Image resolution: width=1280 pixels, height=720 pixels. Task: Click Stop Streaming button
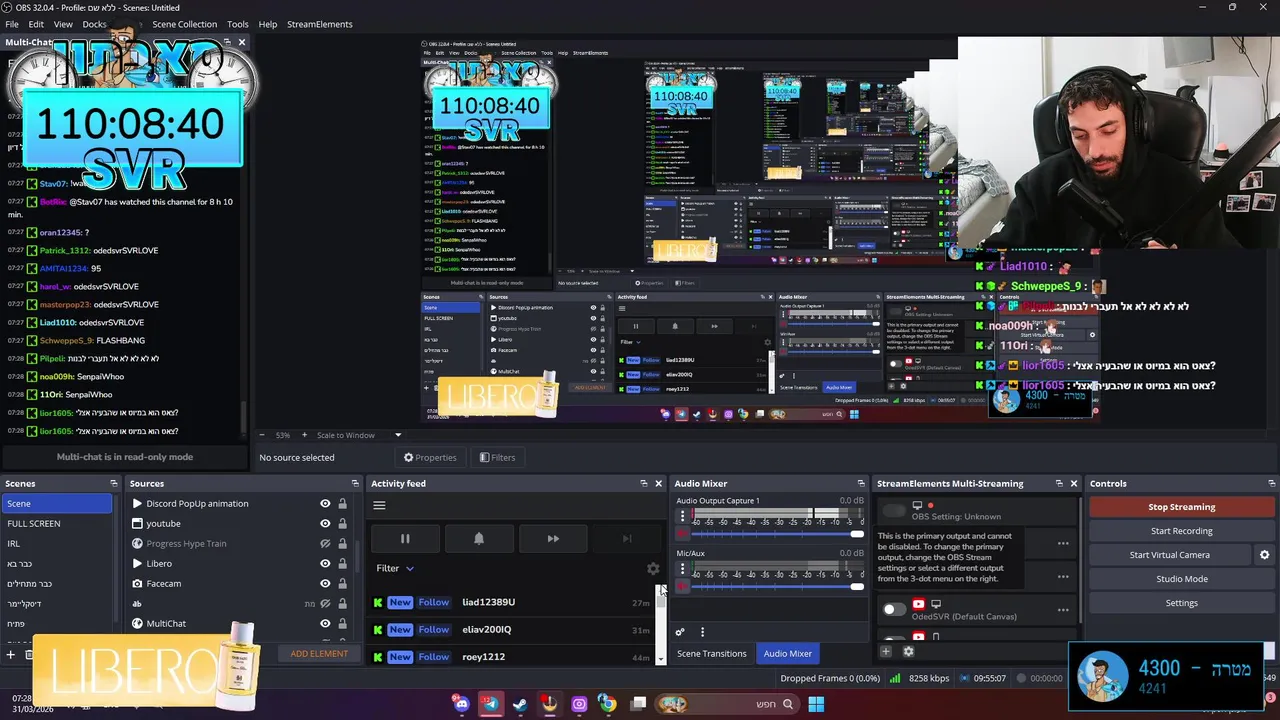(x=1182, y=507)
